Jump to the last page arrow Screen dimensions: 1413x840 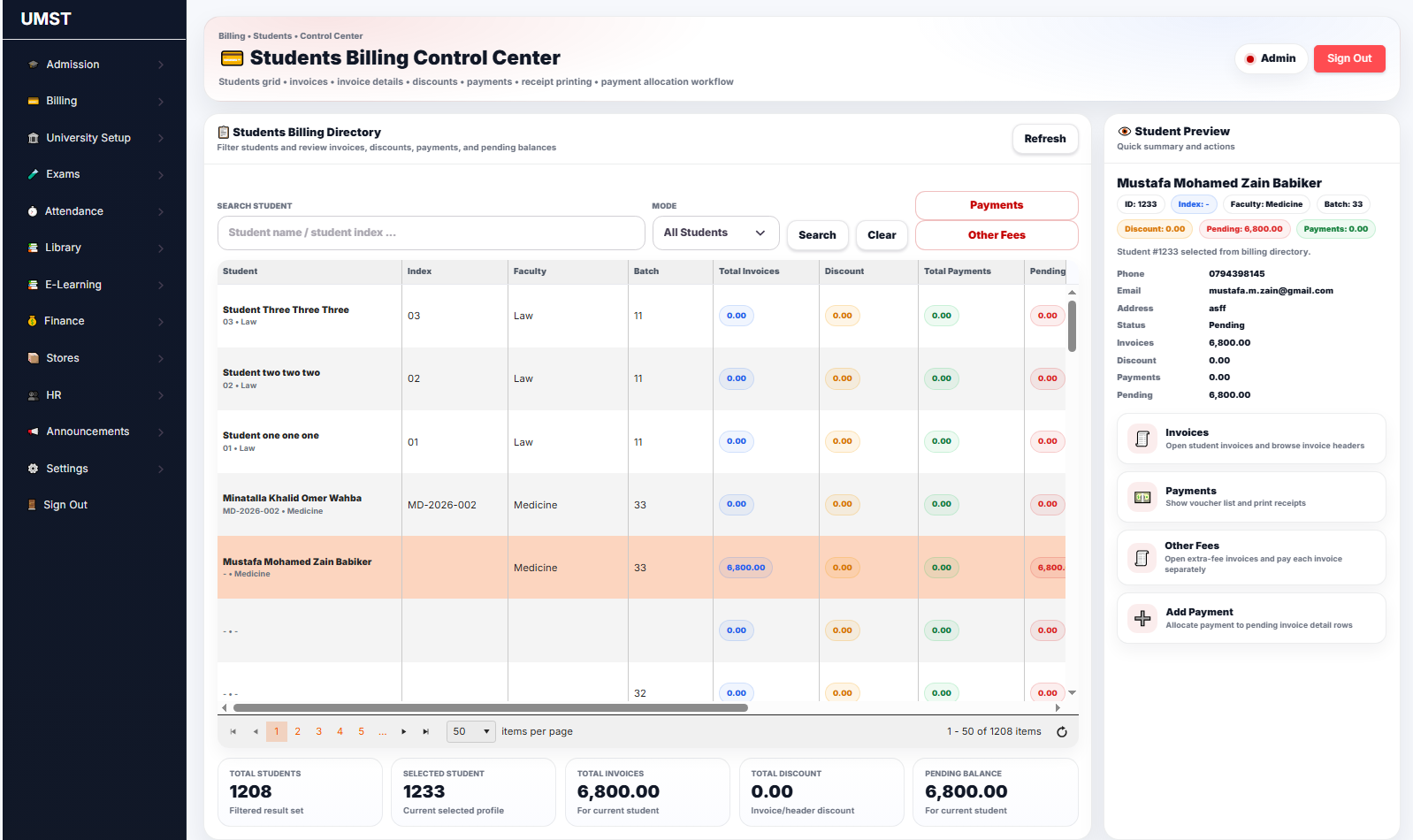point(425,731)
